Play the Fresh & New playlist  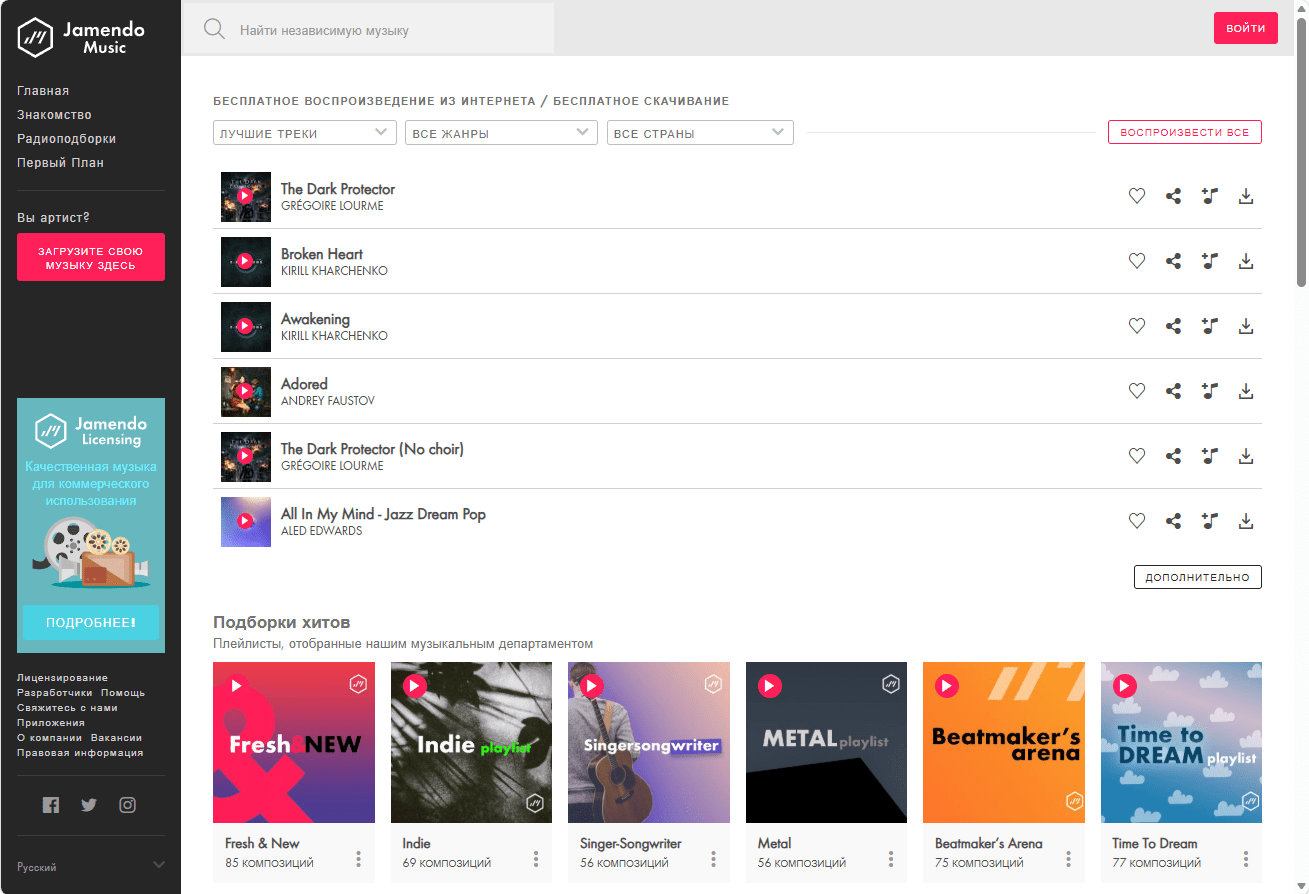tap(237, 686)
